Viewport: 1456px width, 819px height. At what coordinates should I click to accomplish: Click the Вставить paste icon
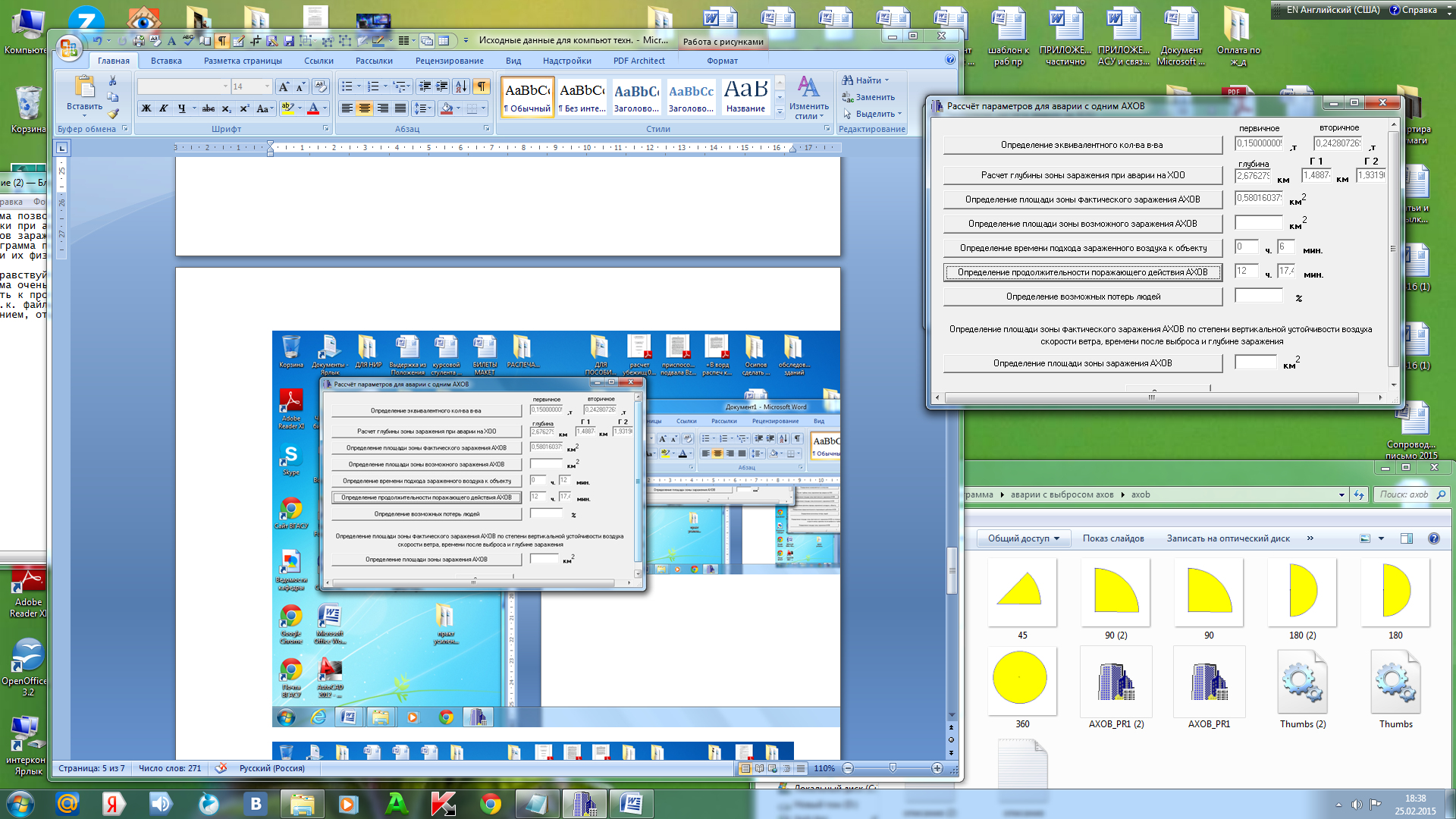tap(84, 88)
